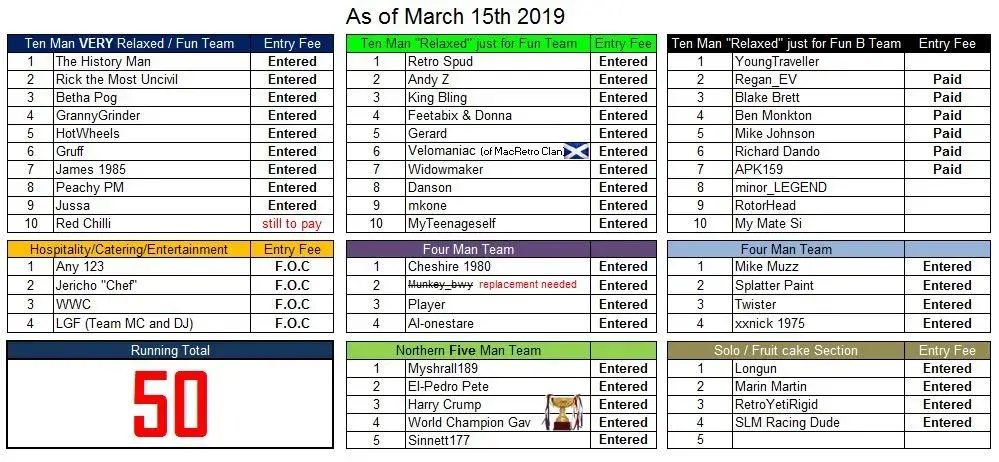Select the F.O.C cell for Jericho "Chef"
This screenshot has width=999, height=462.
[292, 285]
